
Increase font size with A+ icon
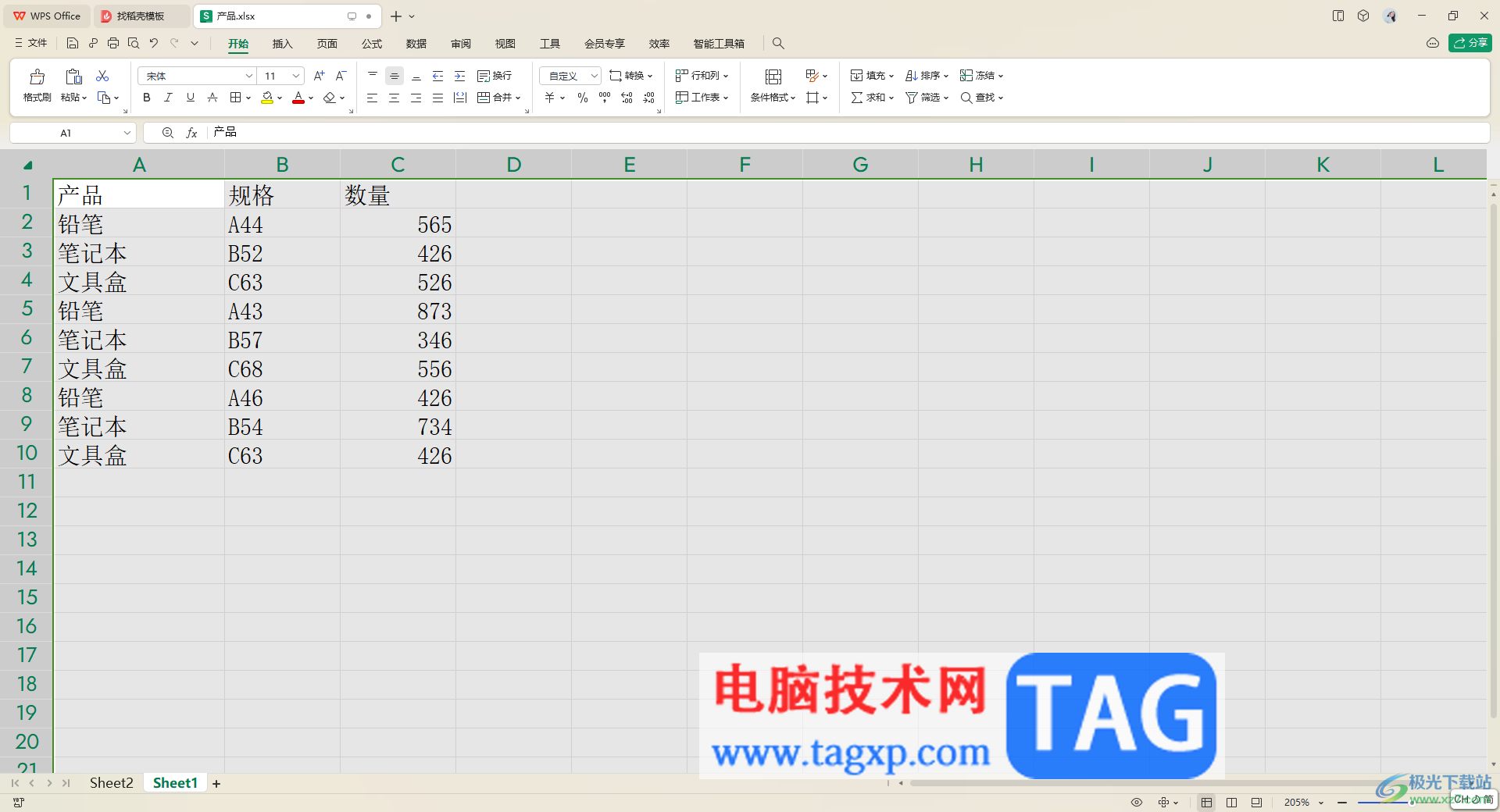(x=319, y=76)
